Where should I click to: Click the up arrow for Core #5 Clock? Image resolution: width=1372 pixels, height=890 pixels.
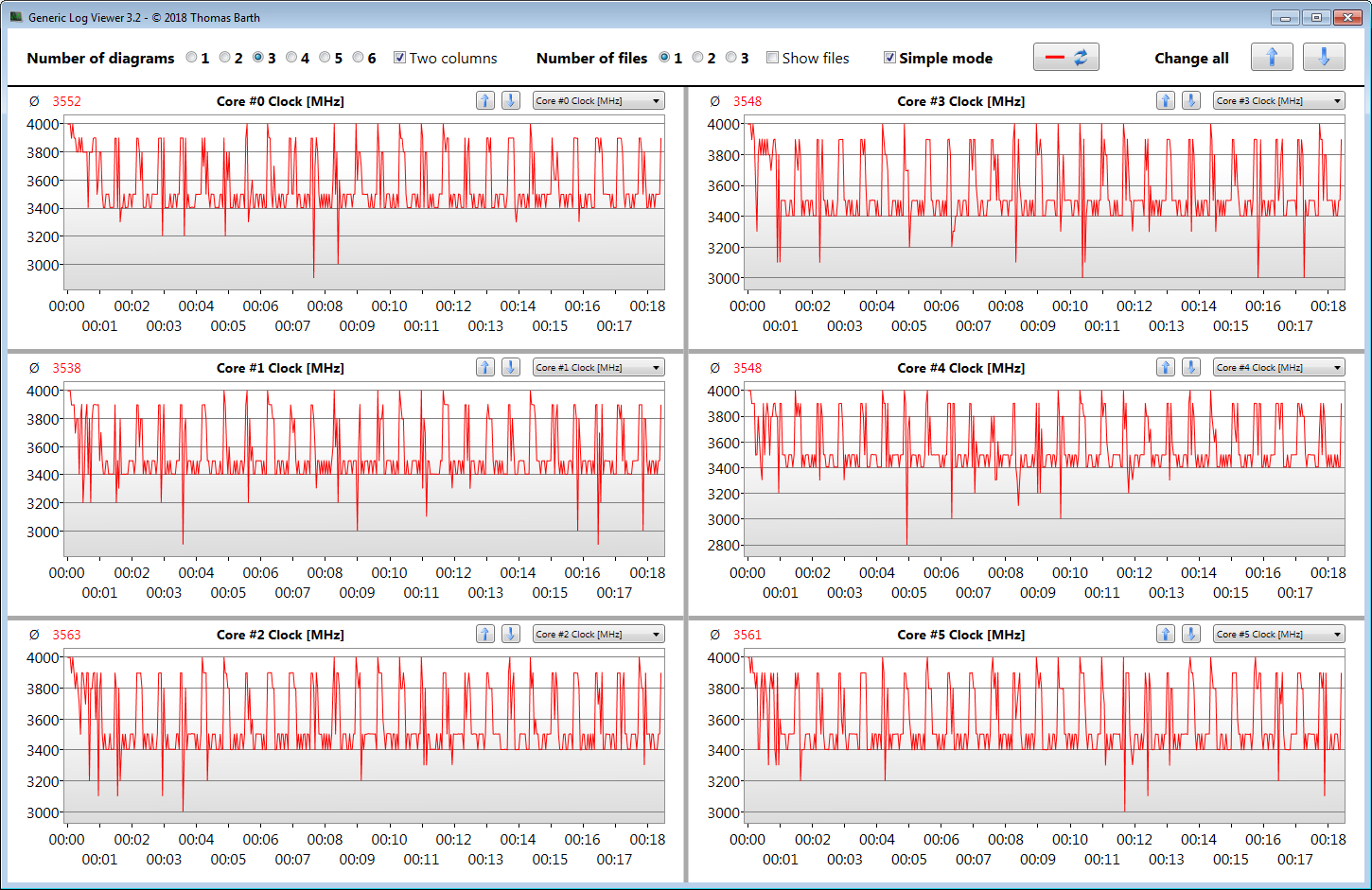[x=1166, y=634]
